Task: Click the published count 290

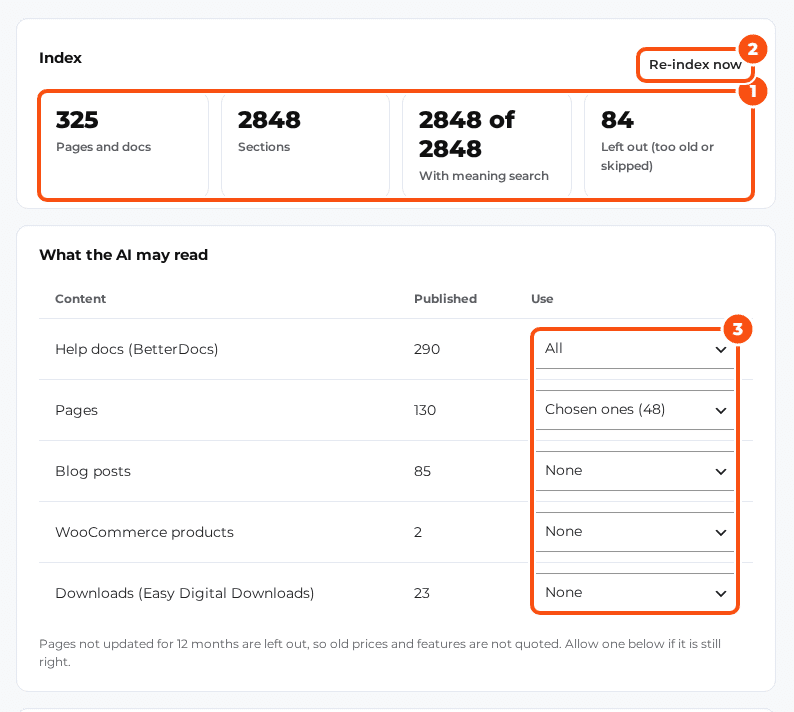Action: coord(427,349)
